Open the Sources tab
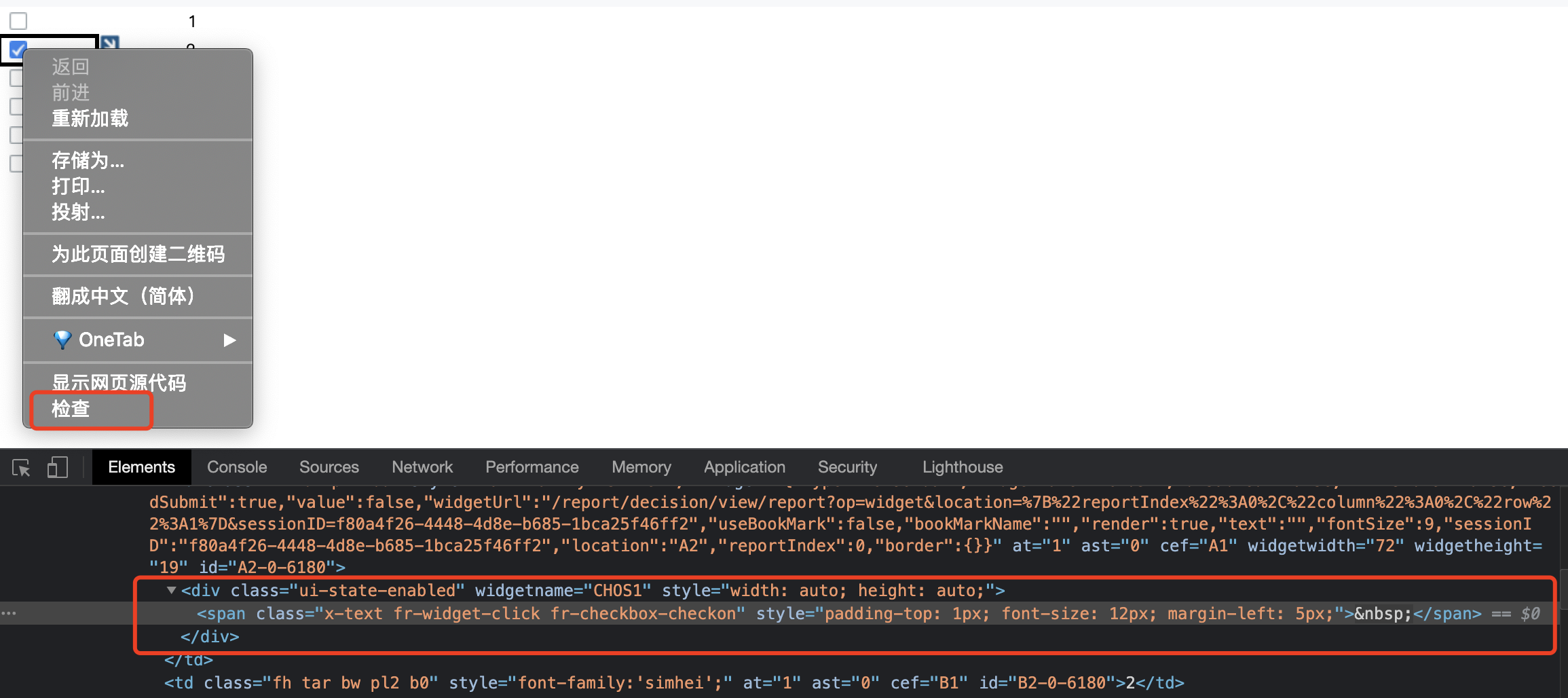The width and height of the screenshot is (1568, 698). 329,467
